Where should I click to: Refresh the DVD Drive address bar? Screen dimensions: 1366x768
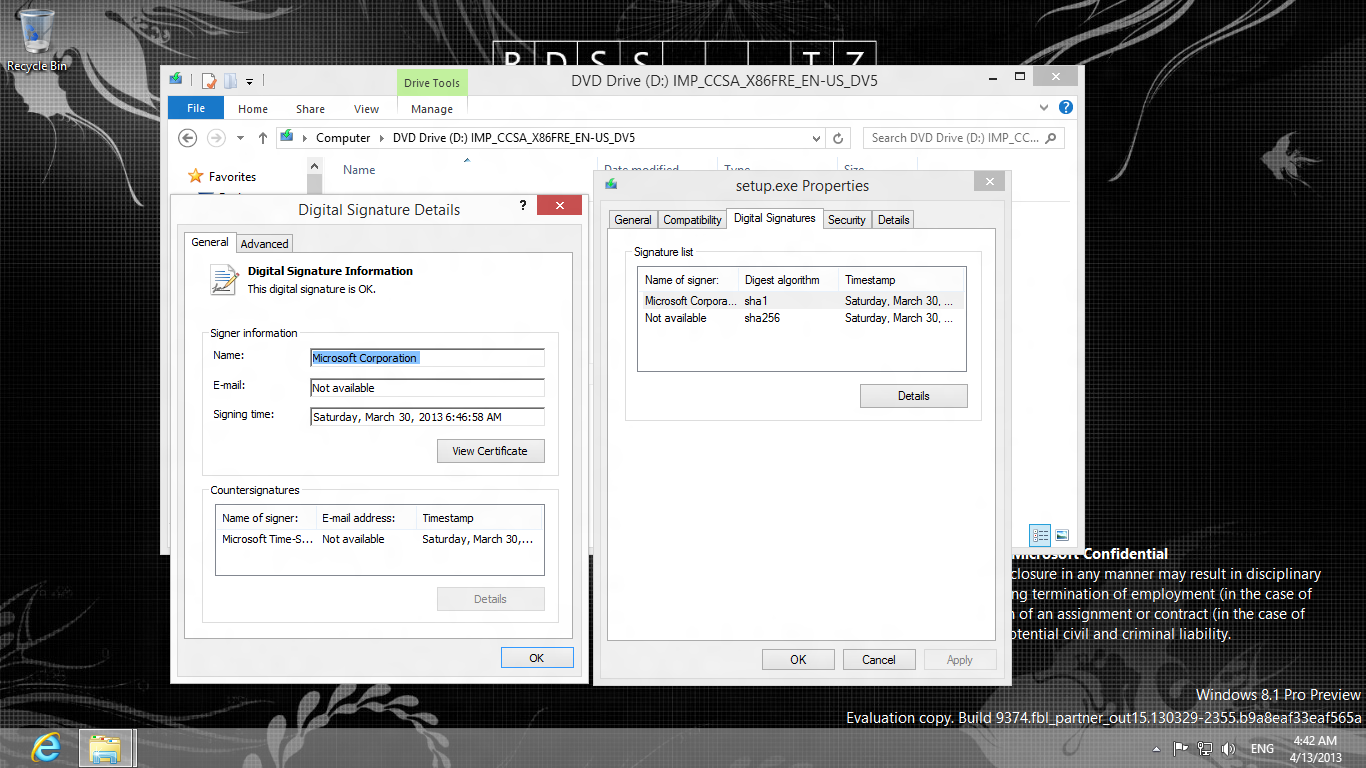(839, 138)
